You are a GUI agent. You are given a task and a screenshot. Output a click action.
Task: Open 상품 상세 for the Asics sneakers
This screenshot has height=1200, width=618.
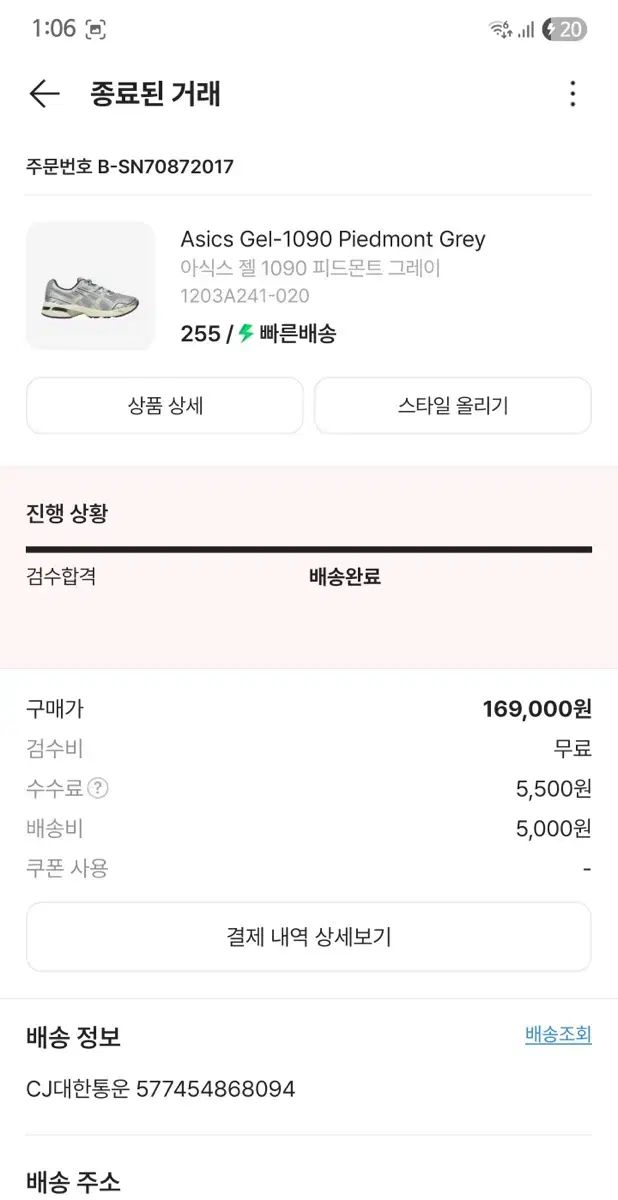(165, 405)
